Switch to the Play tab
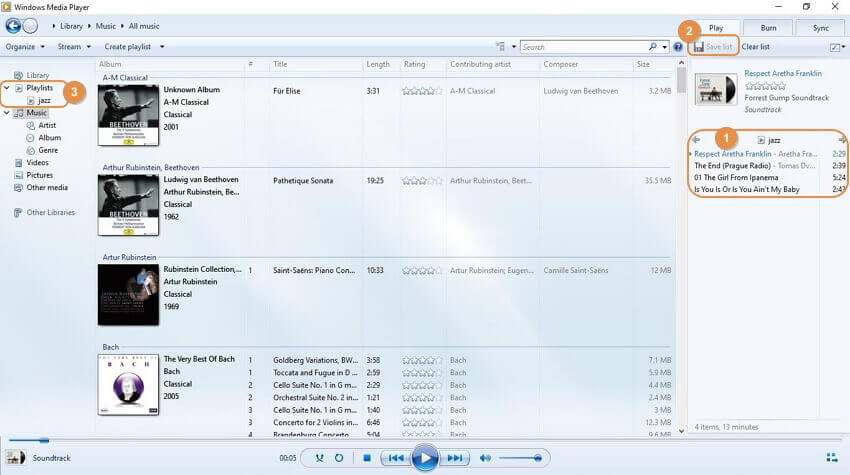 click(x=716, y=28)
